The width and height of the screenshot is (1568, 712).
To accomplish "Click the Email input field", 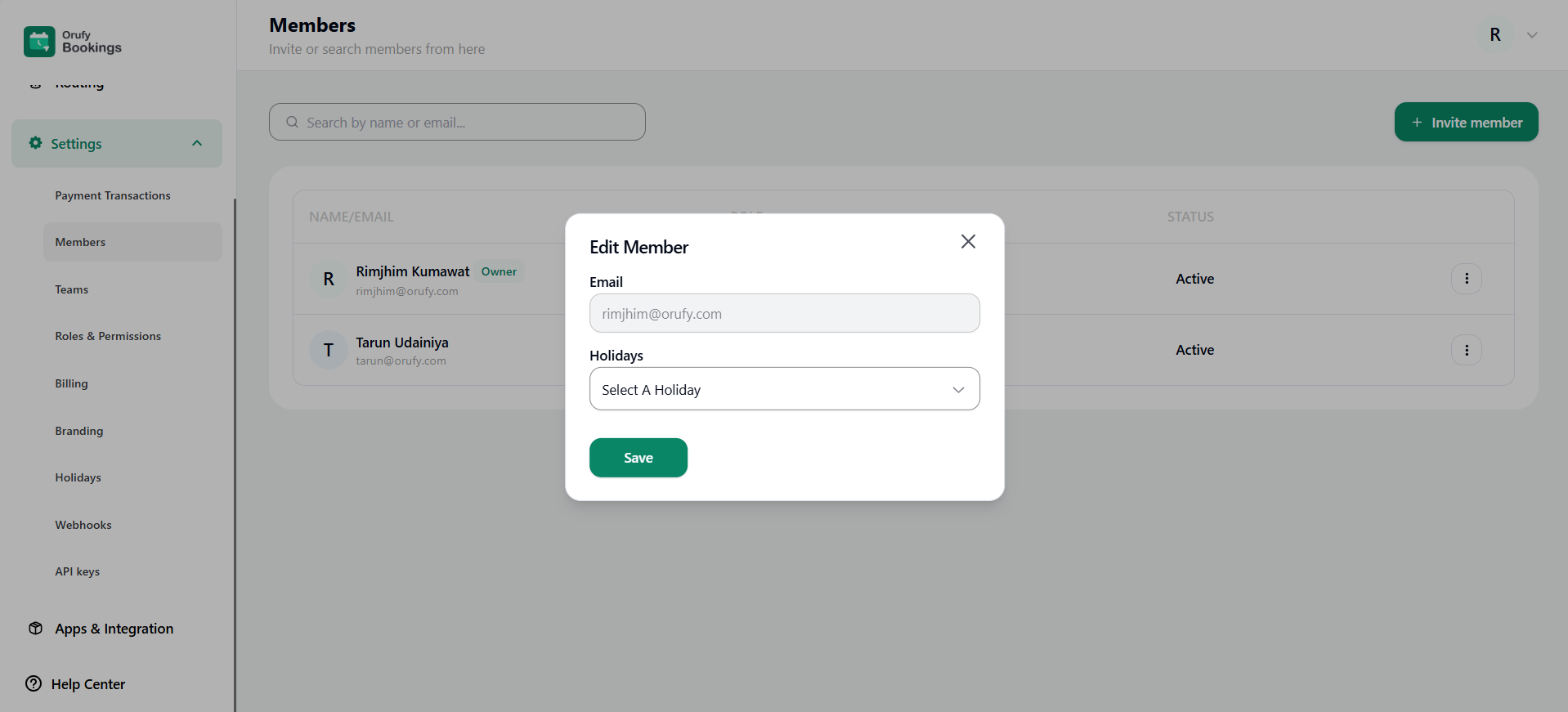I will click(x=784, y=313).
